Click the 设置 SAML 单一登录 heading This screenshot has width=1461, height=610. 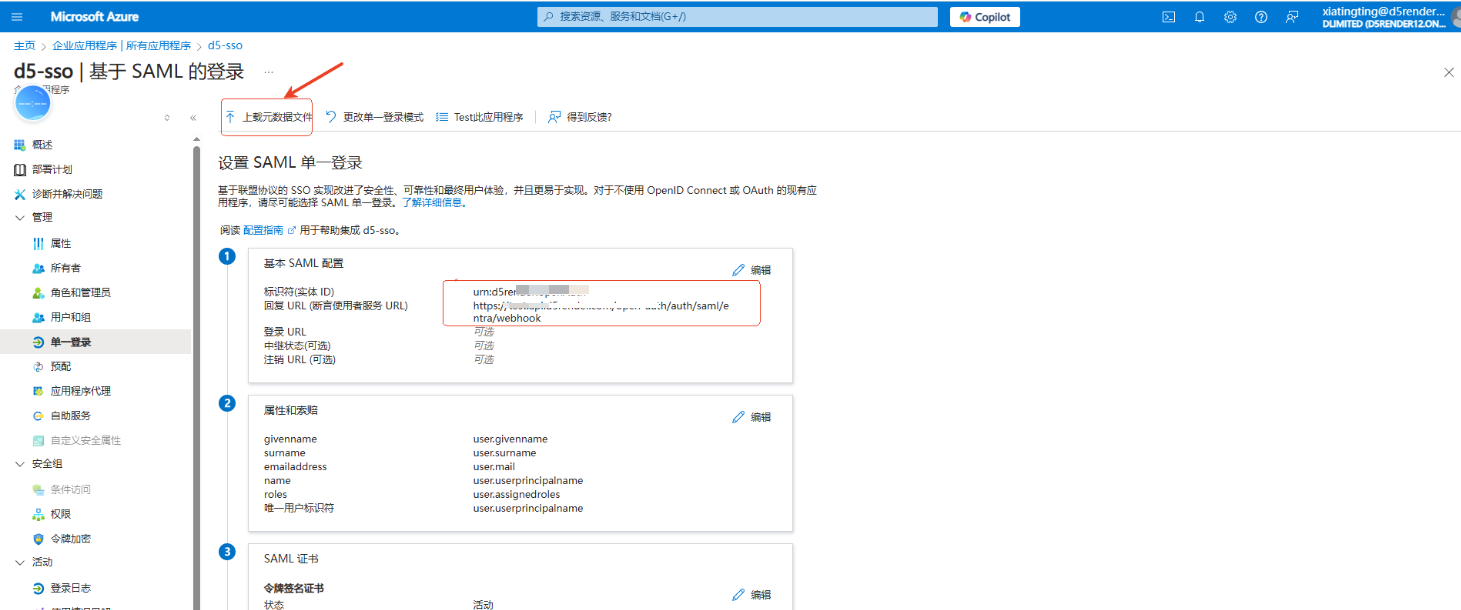coord(290,162)
